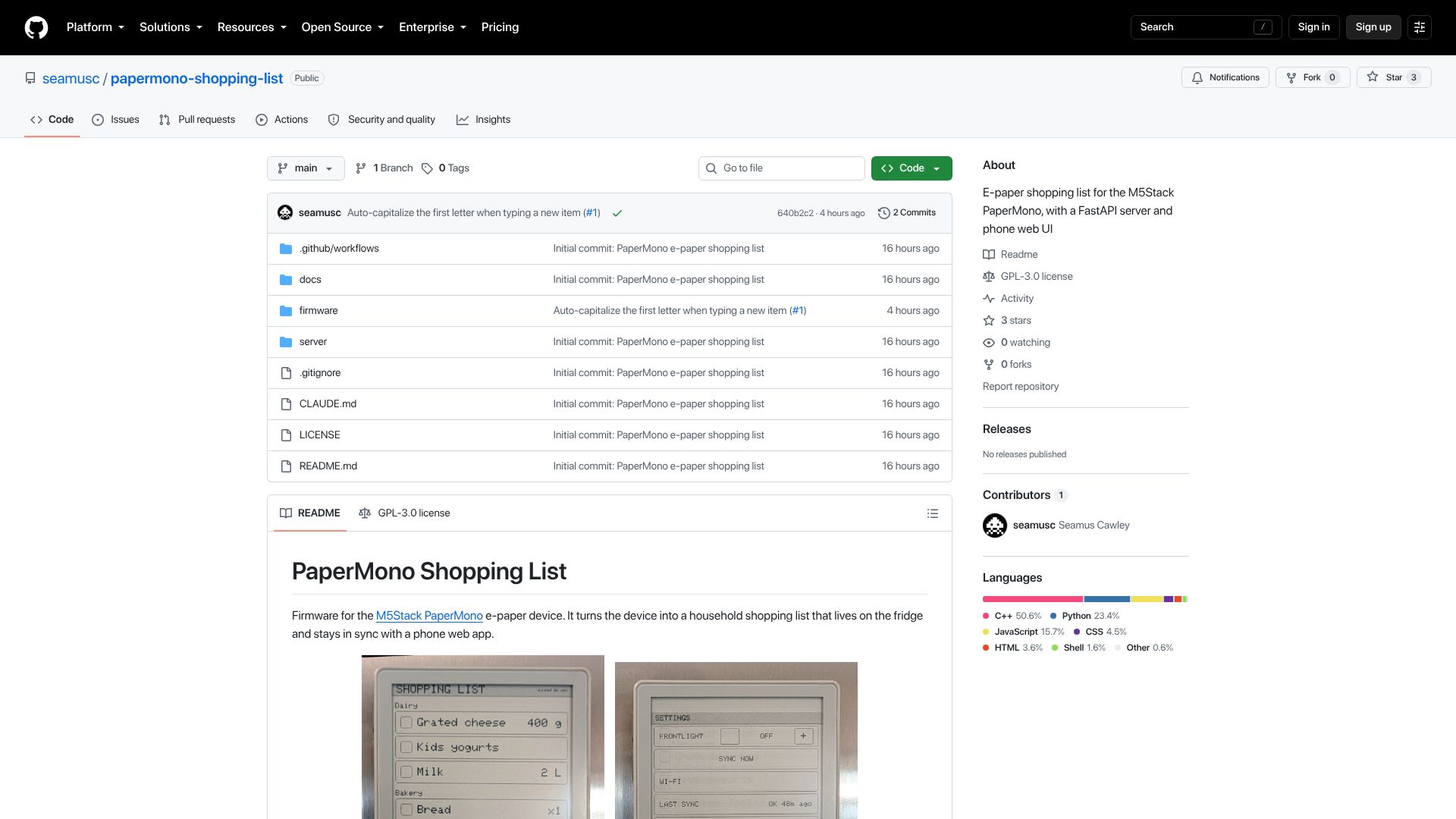Expand the Solutions menu
The image size is (1456, 819).
point(171,27)
